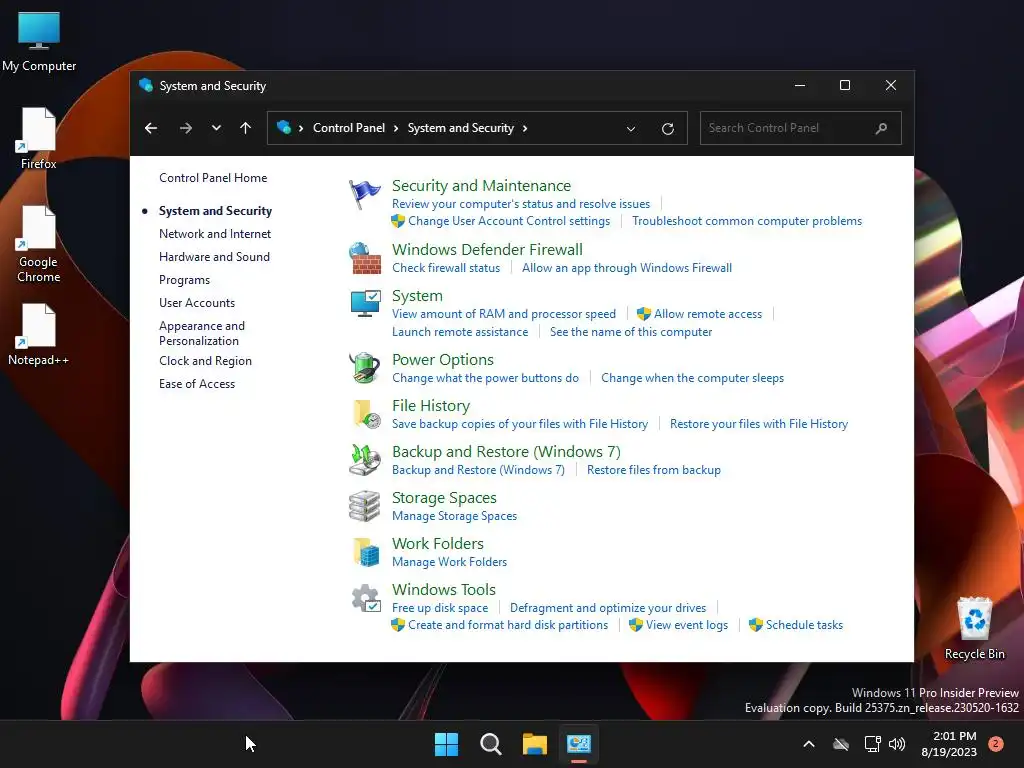Screen dimensions: 1024x768
Task: Open the Power Options battery icon
Action: point(364,368)
